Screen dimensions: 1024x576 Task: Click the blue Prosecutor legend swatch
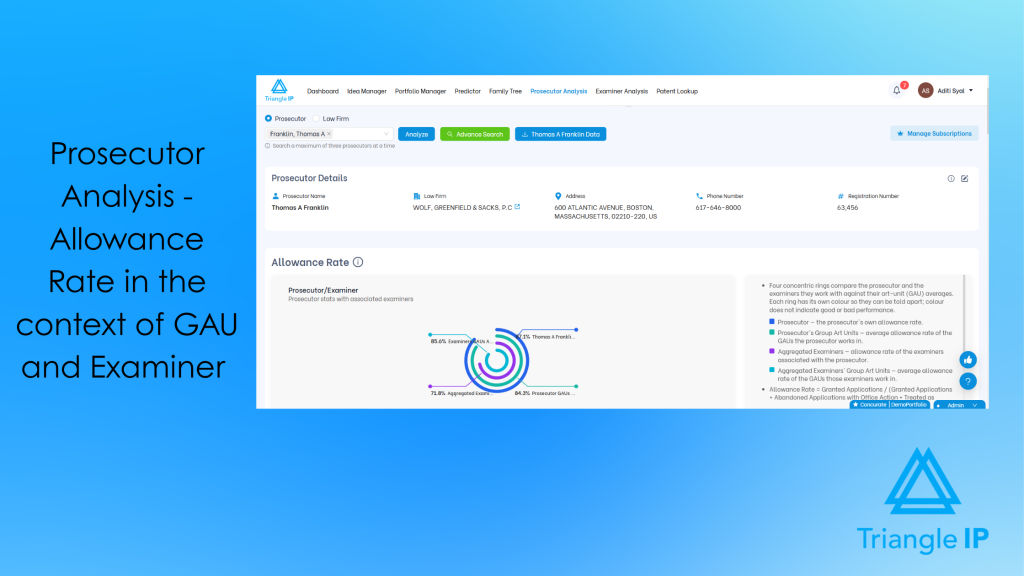coord(772,322)
